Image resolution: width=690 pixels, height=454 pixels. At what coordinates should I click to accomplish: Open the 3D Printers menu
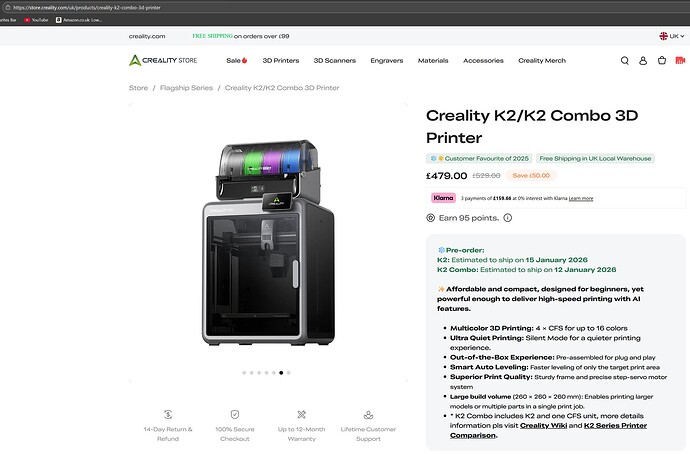280,60
